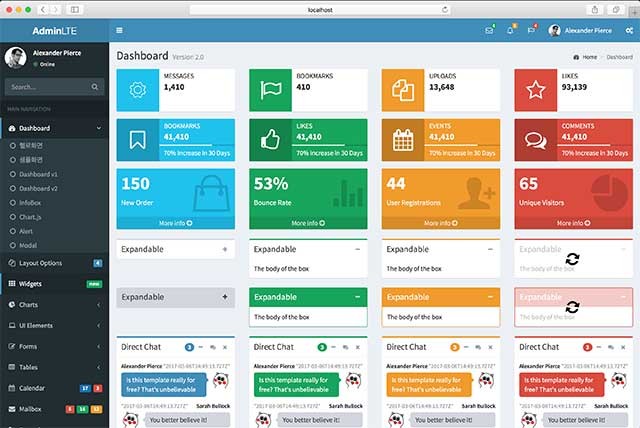This screenshot has height=428, width=640.
Task: Click the browser share button
Action: click(x=595, y=9)
